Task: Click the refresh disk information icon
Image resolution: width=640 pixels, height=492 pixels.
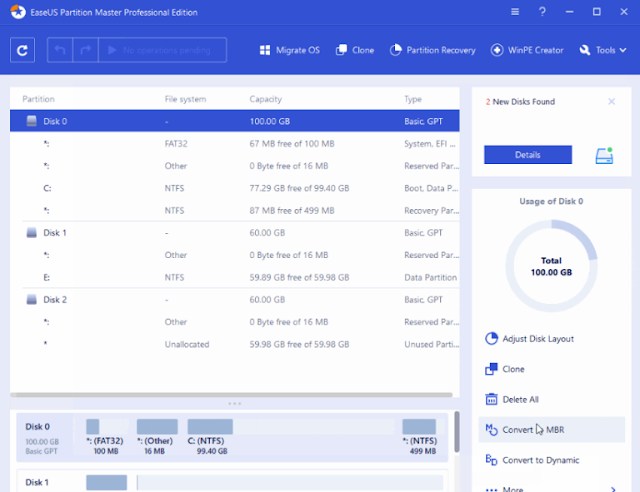Action: 22,50
